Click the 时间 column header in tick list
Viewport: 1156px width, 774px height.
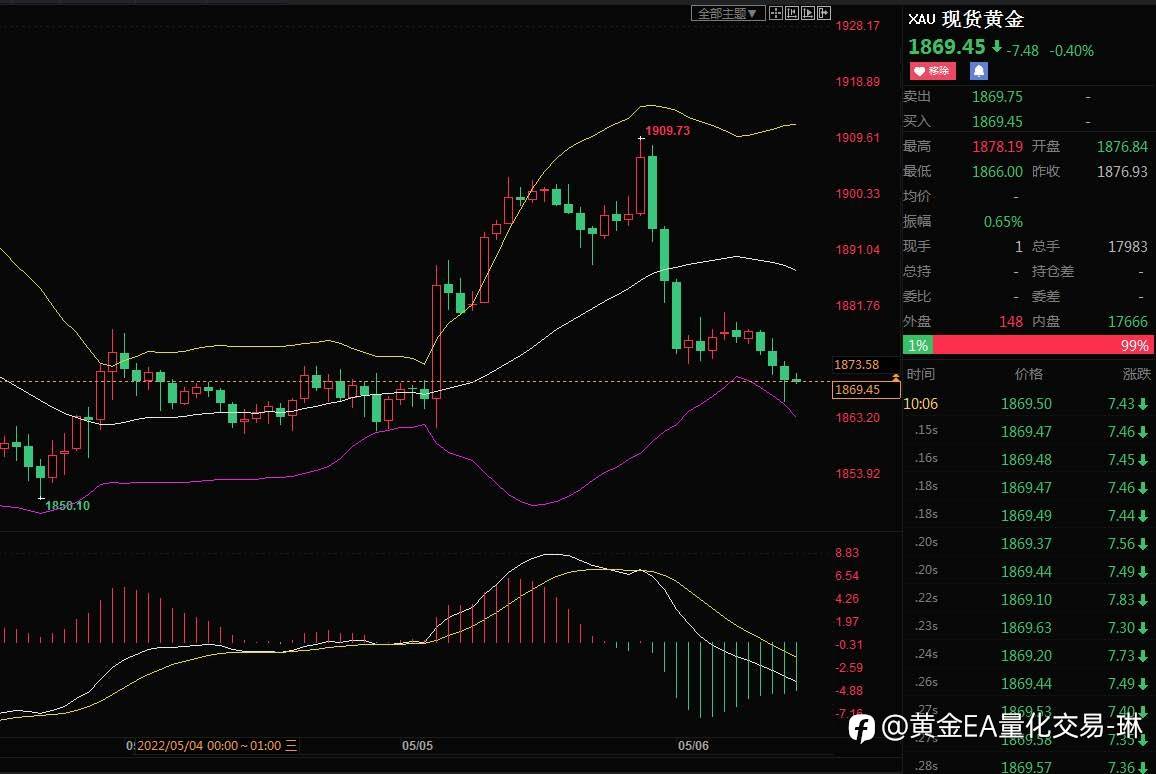coord(920,374)
